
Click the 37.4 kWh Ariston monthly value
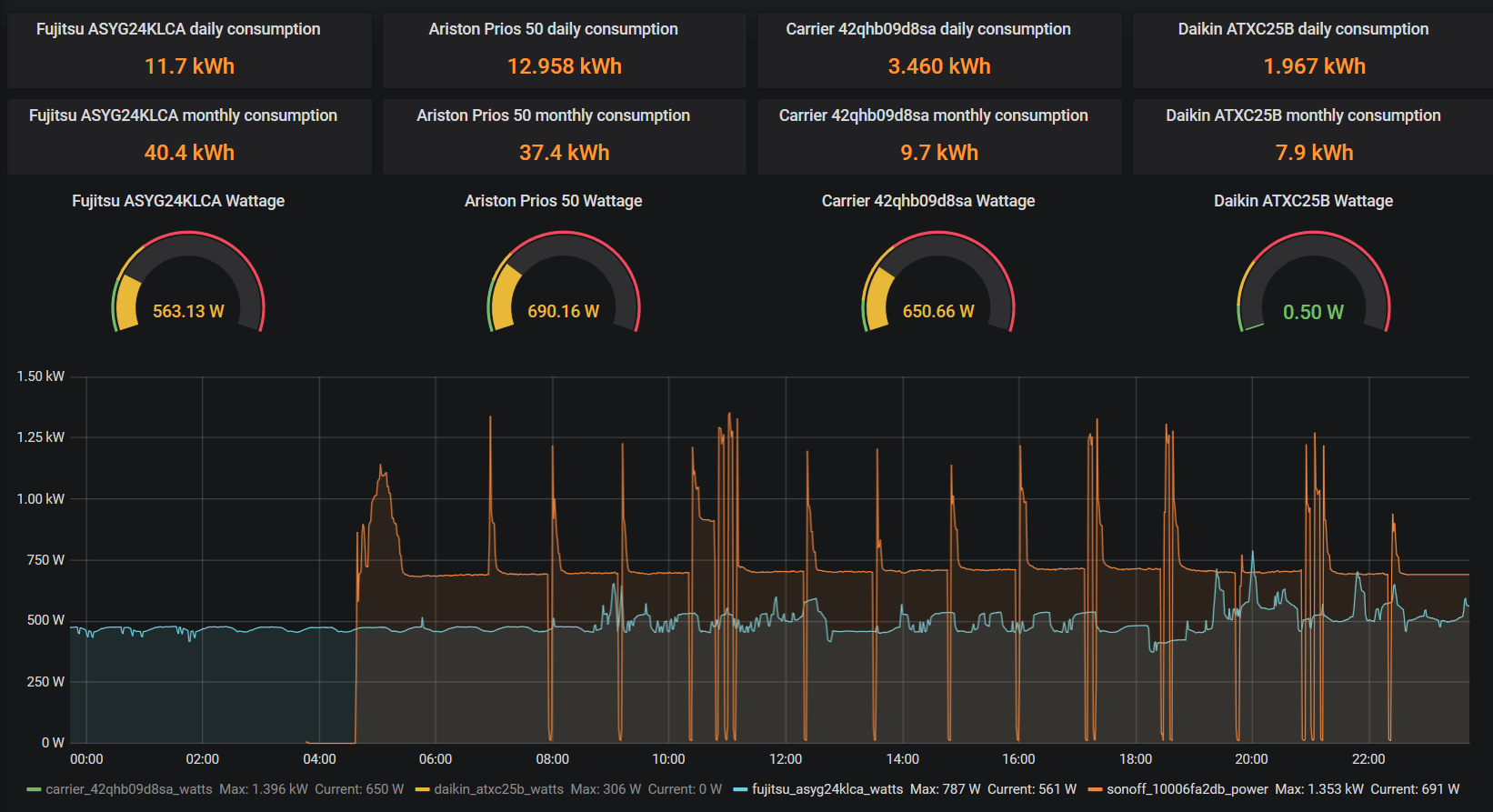click(x=564, y=153)
